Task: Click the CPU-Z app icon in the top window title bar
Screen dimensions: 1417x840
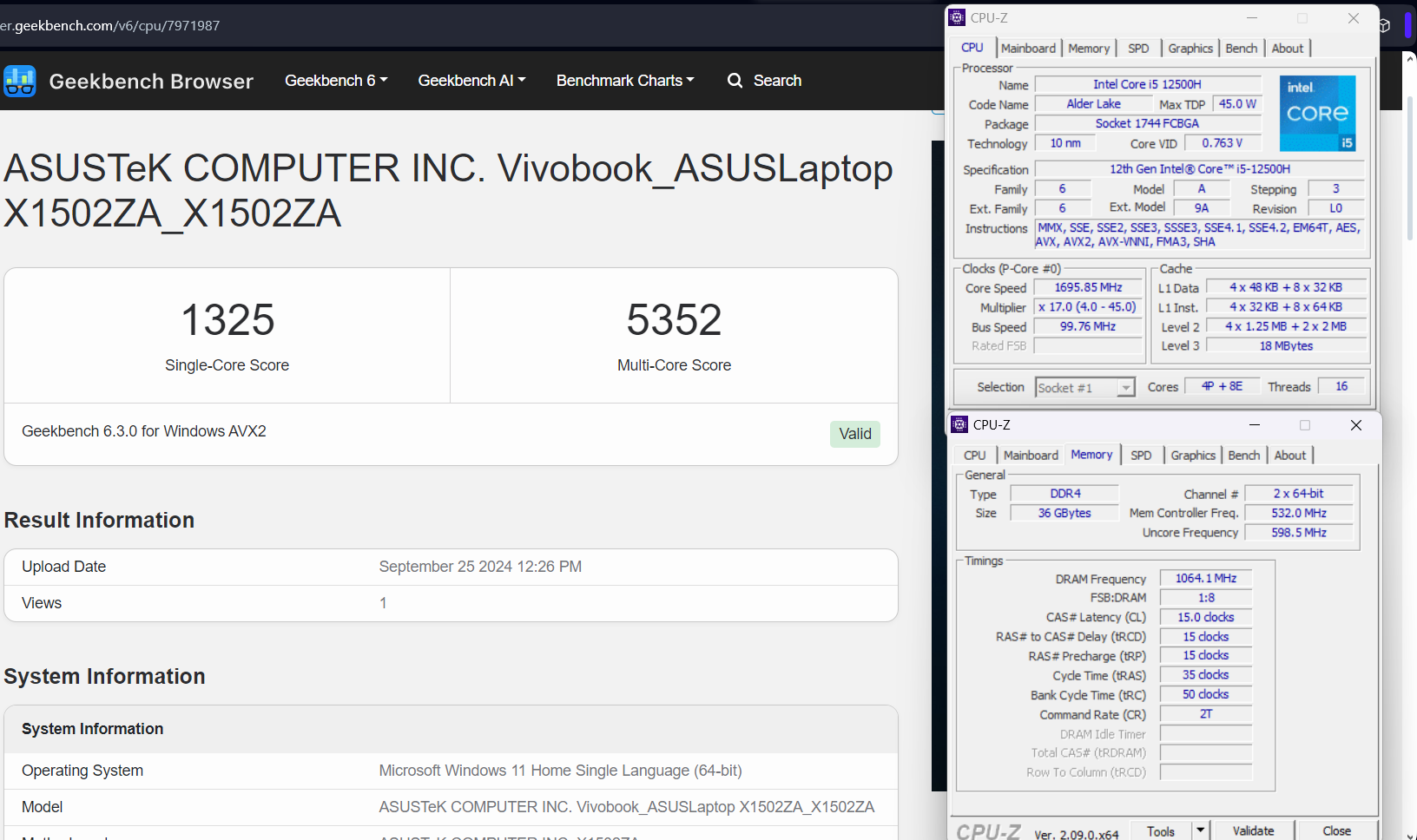Action: 957,17
